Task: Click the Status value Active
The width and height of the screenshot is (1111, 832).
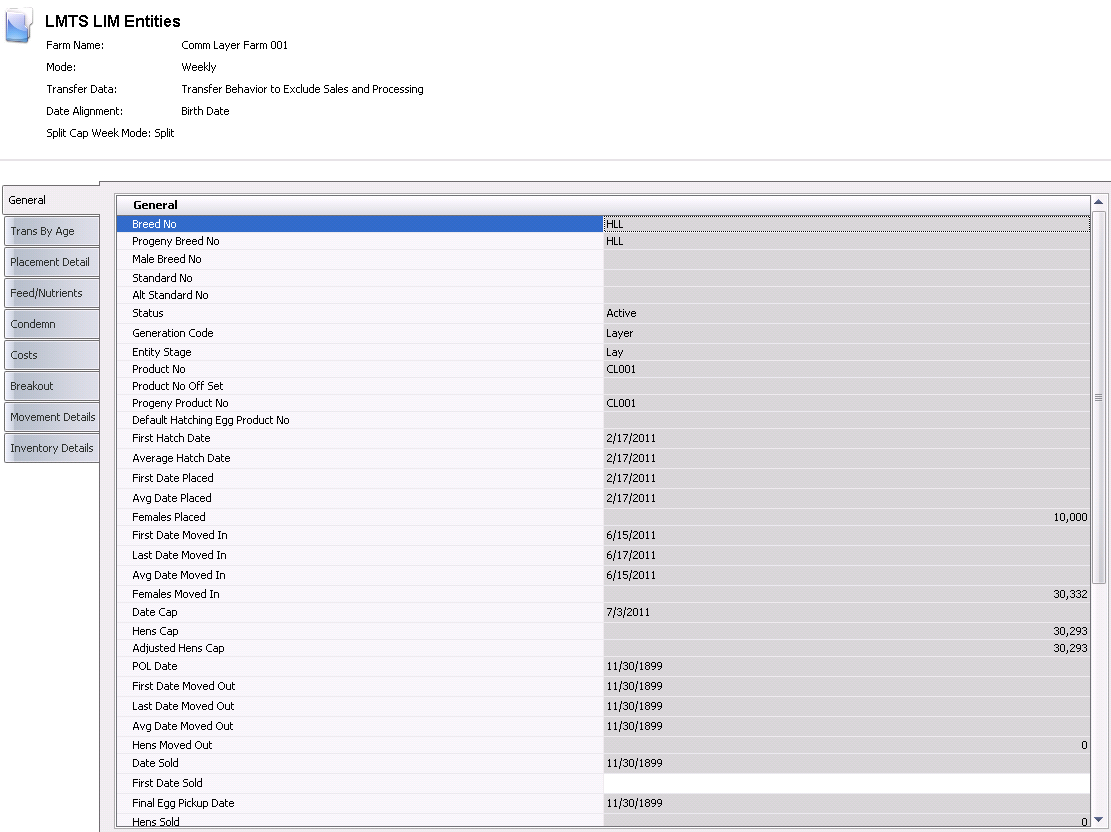Action: [x=621, y=313]
